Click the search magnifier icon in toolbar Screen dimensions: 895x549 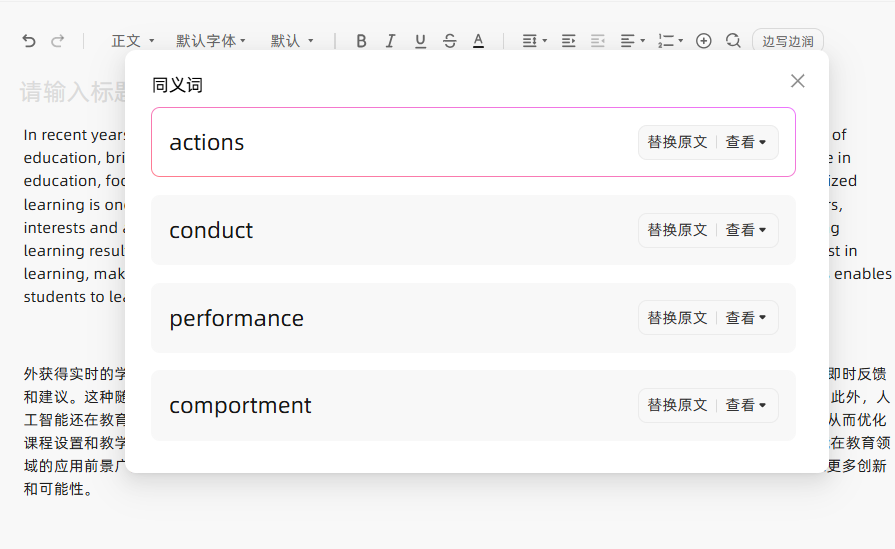click(733, 41)
